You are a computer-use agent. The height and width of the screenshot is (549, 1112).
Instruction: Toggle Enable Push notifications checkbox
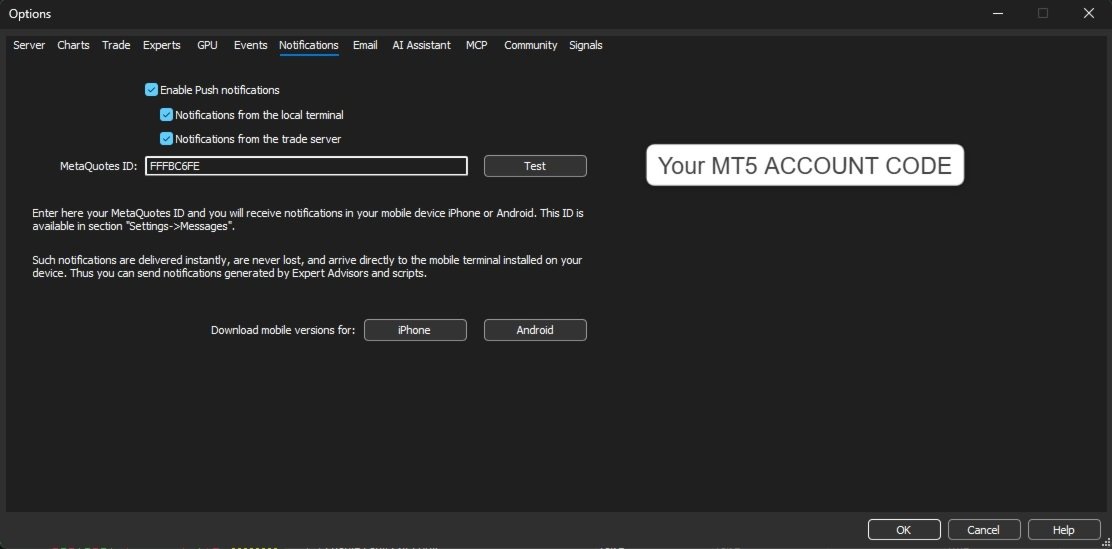[x=151, y=90]
